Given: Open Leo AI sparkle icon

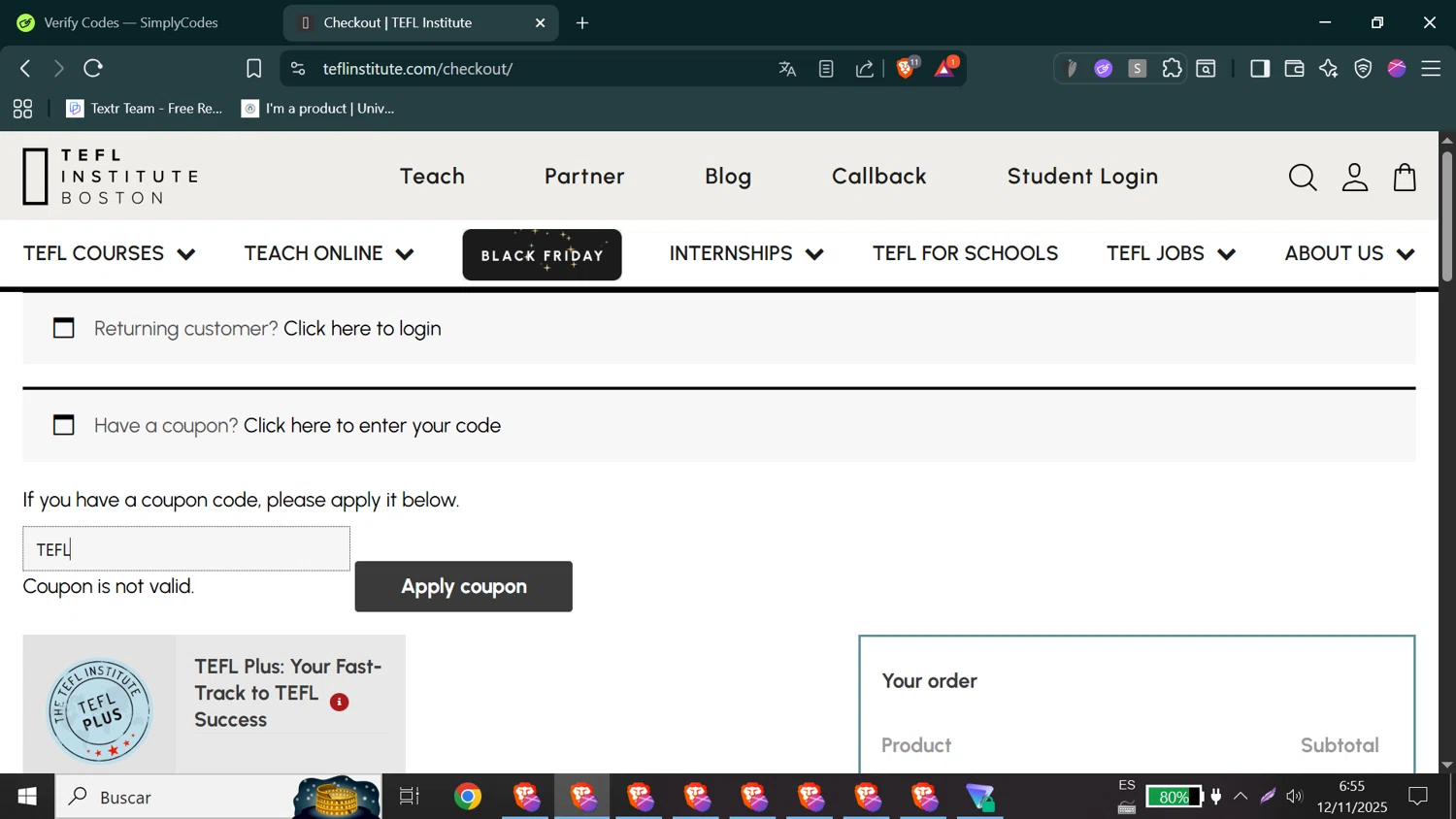Looking at the screenshot, I should pyautogui.click(x=1328, y=68).
